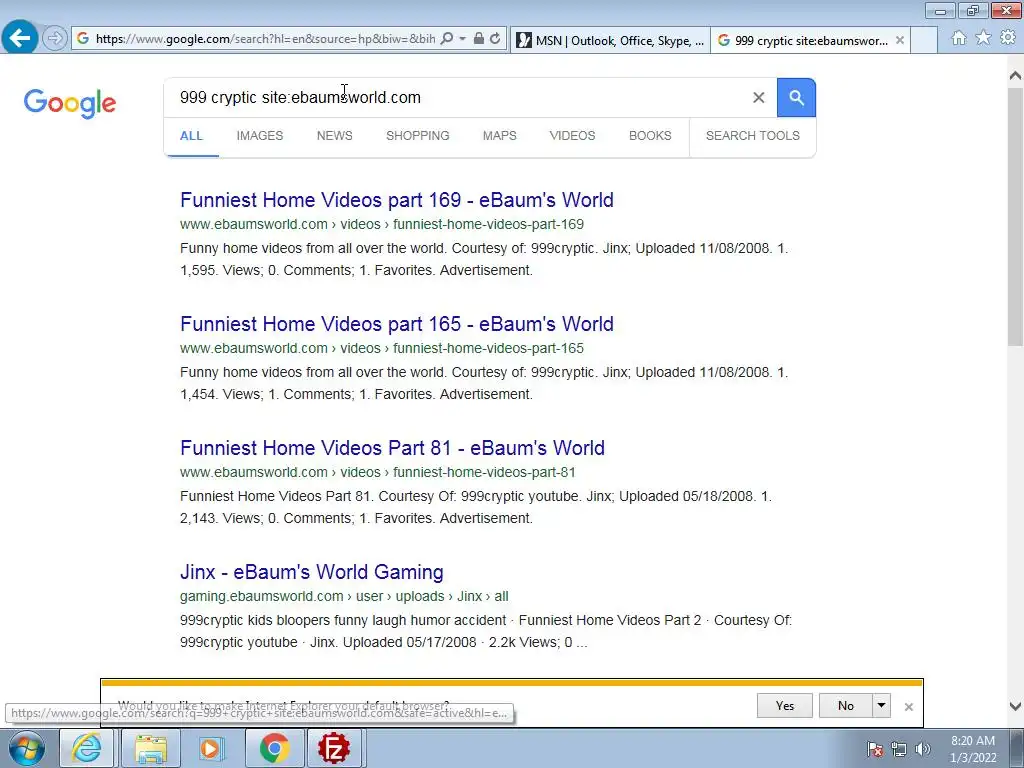This screenshot has width=1024, height=768.
Task: Click No on the default browser prompt
Action: coord(845,705)
